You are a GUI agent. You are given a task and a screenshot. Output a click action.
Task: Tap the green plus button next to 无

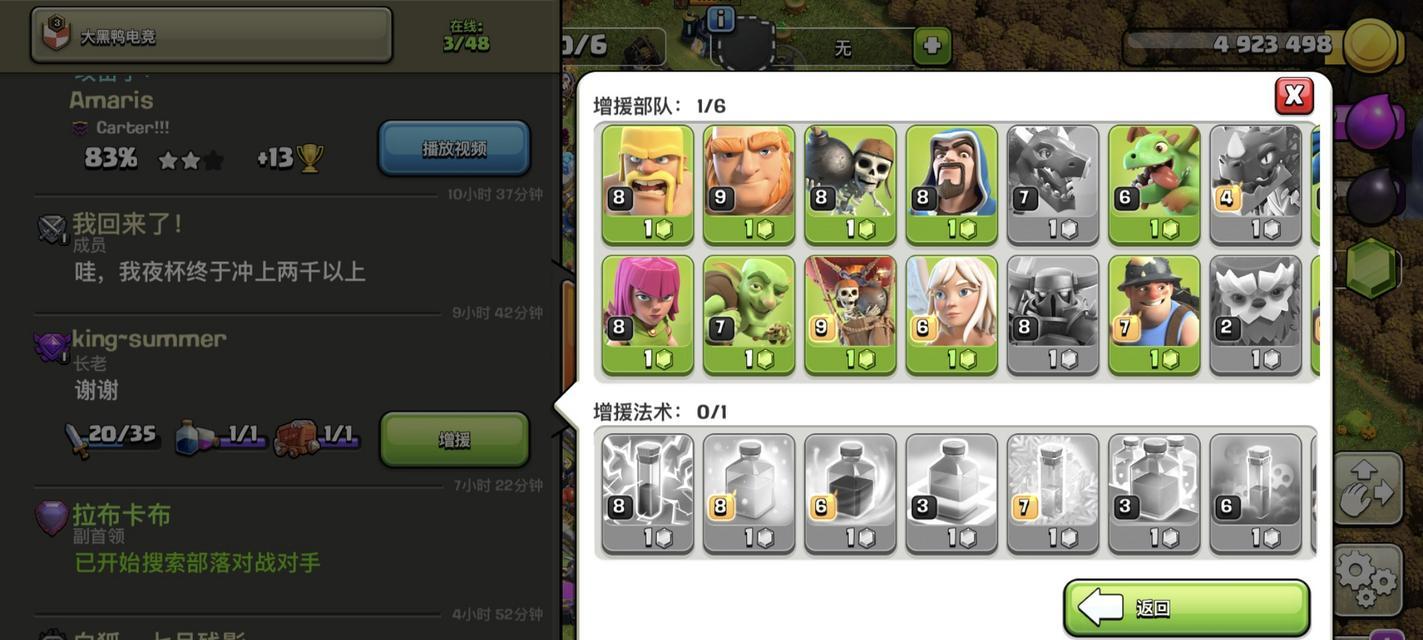[932, 46]
